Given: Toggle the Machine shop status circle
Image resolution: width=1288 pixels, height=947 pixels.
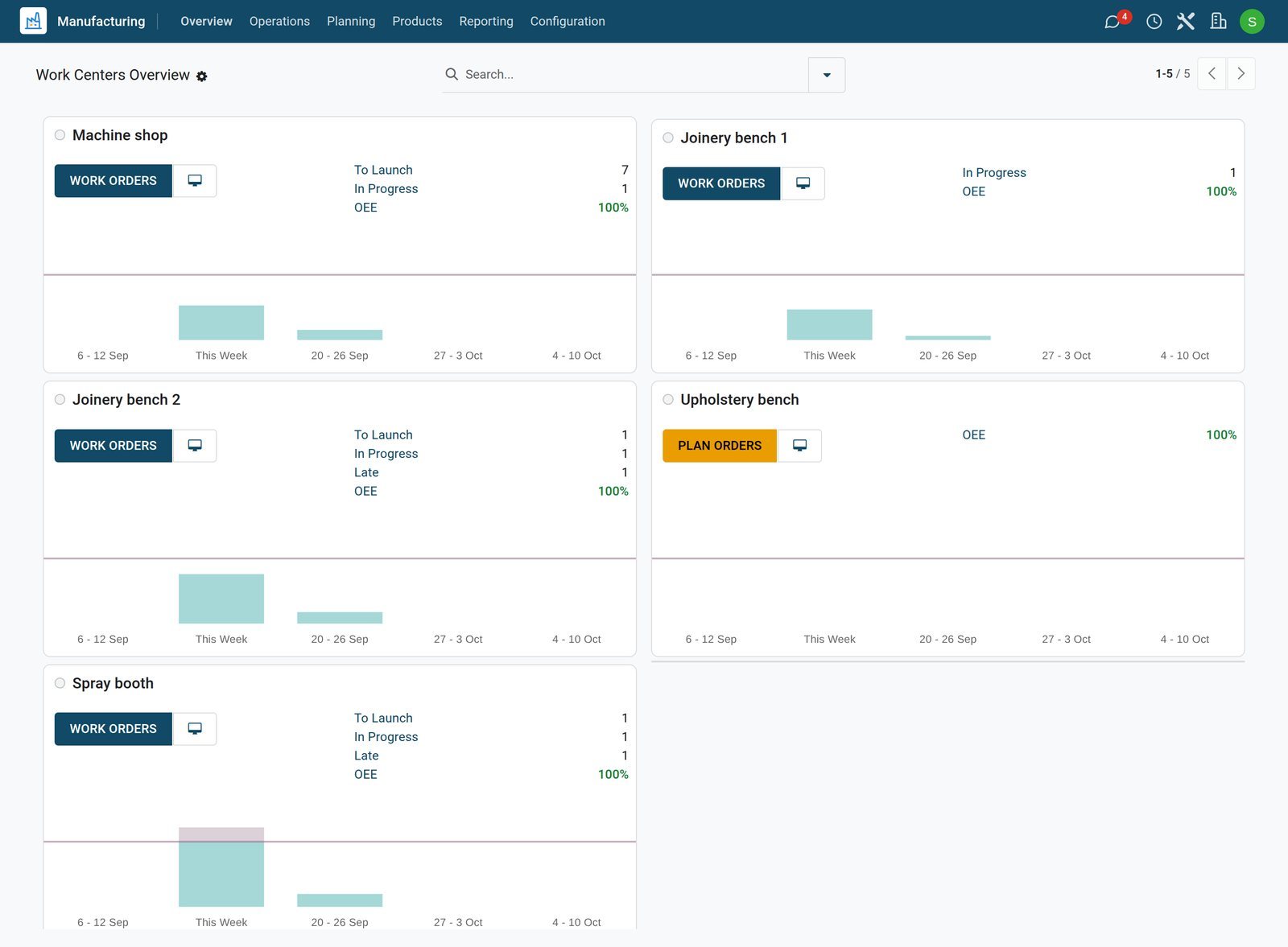Looking at the screenshot, I should click(60, 135).
